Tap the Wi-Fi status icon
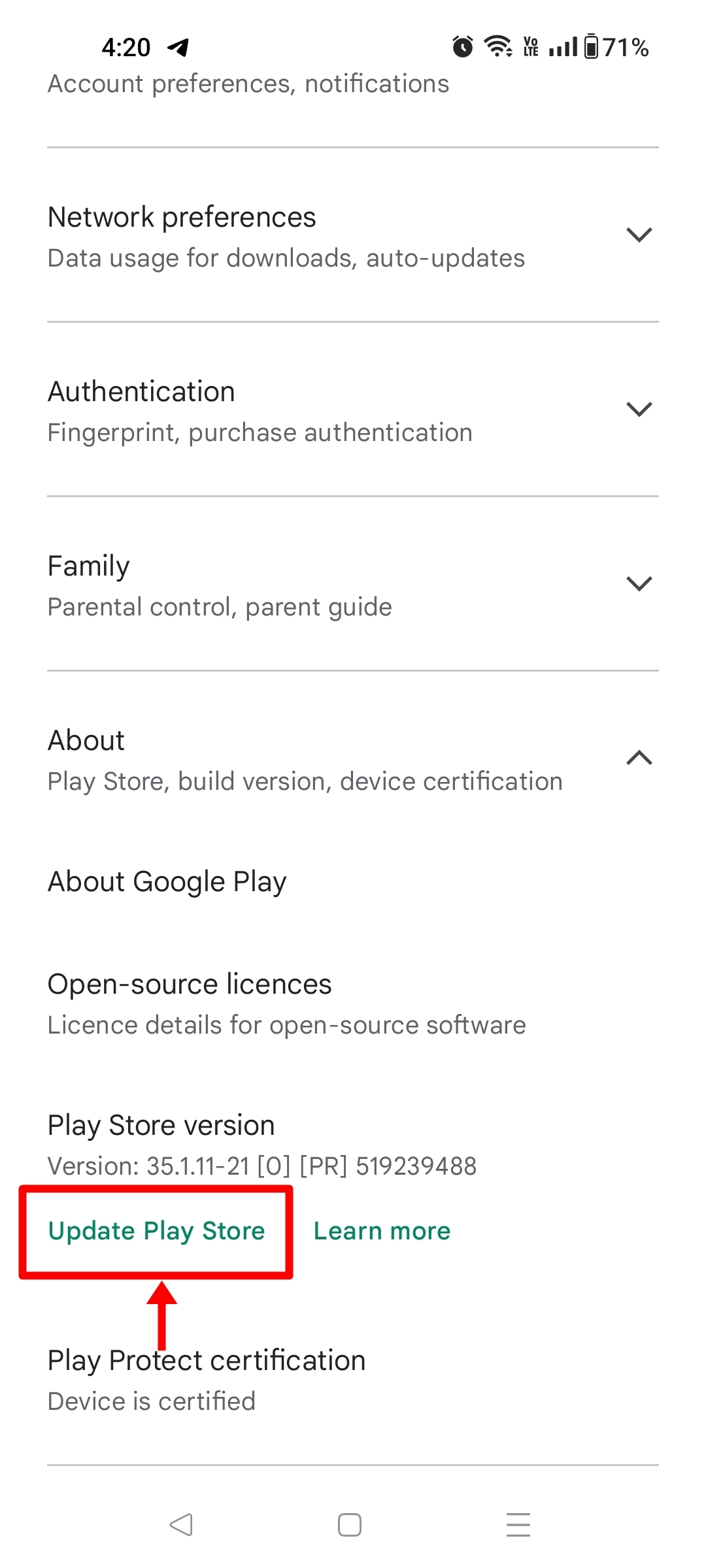706x1568 pixels. (497, 47)
